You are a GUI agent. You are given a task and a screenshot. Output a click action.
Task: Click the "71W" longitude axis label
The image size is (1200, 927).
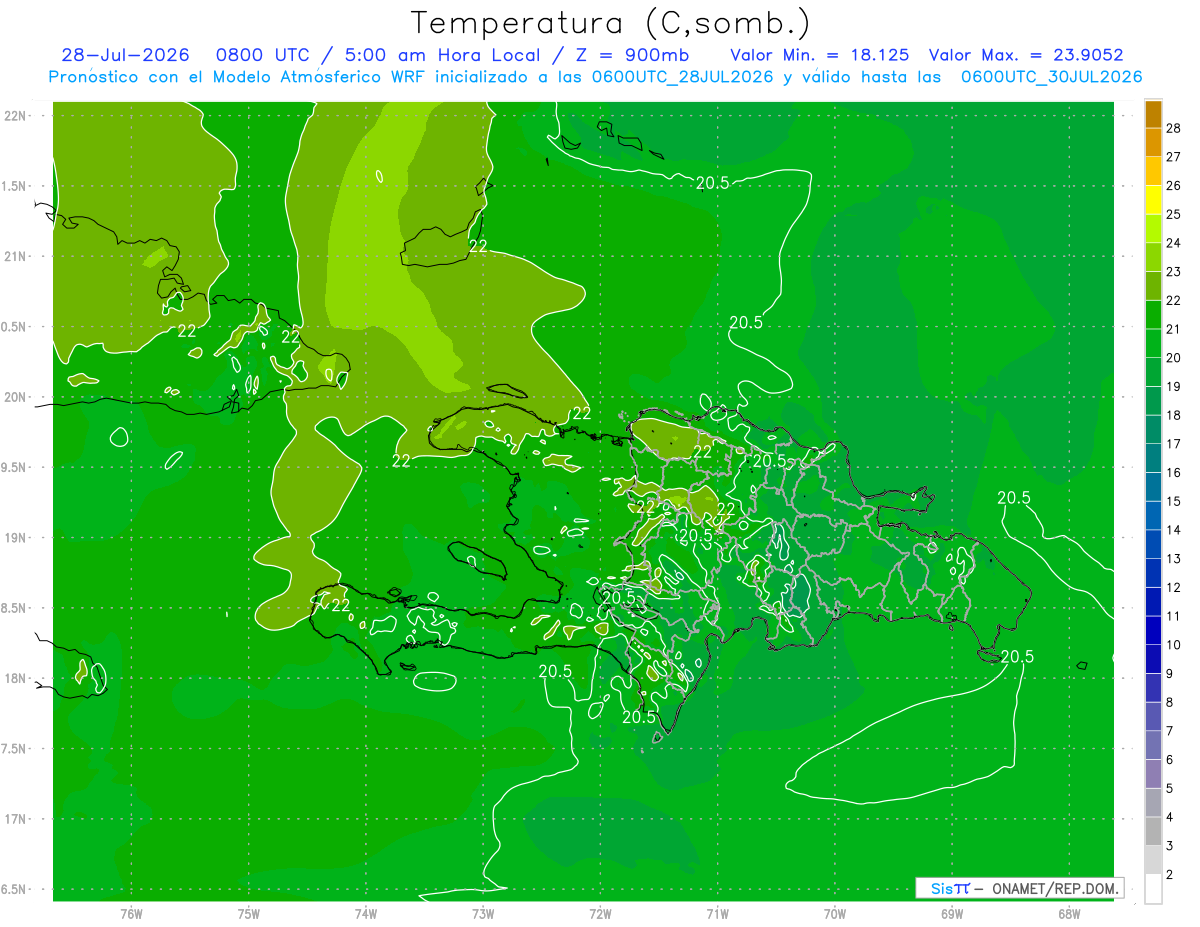[717, 913]
